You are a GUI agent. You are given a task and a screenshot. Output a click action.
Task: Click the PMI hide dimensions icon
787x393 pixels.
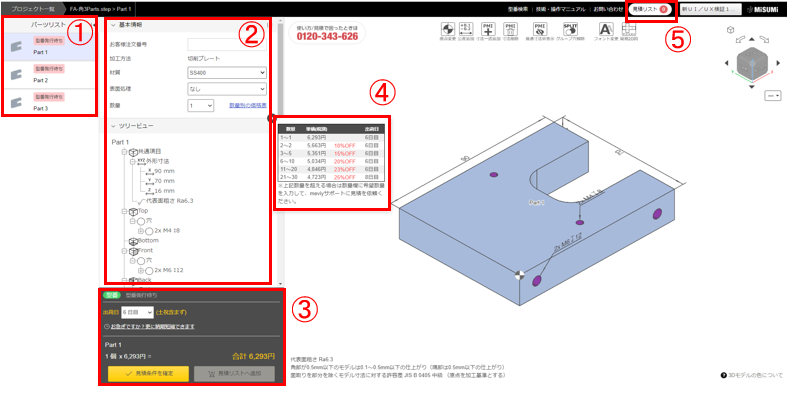[541, 29]
